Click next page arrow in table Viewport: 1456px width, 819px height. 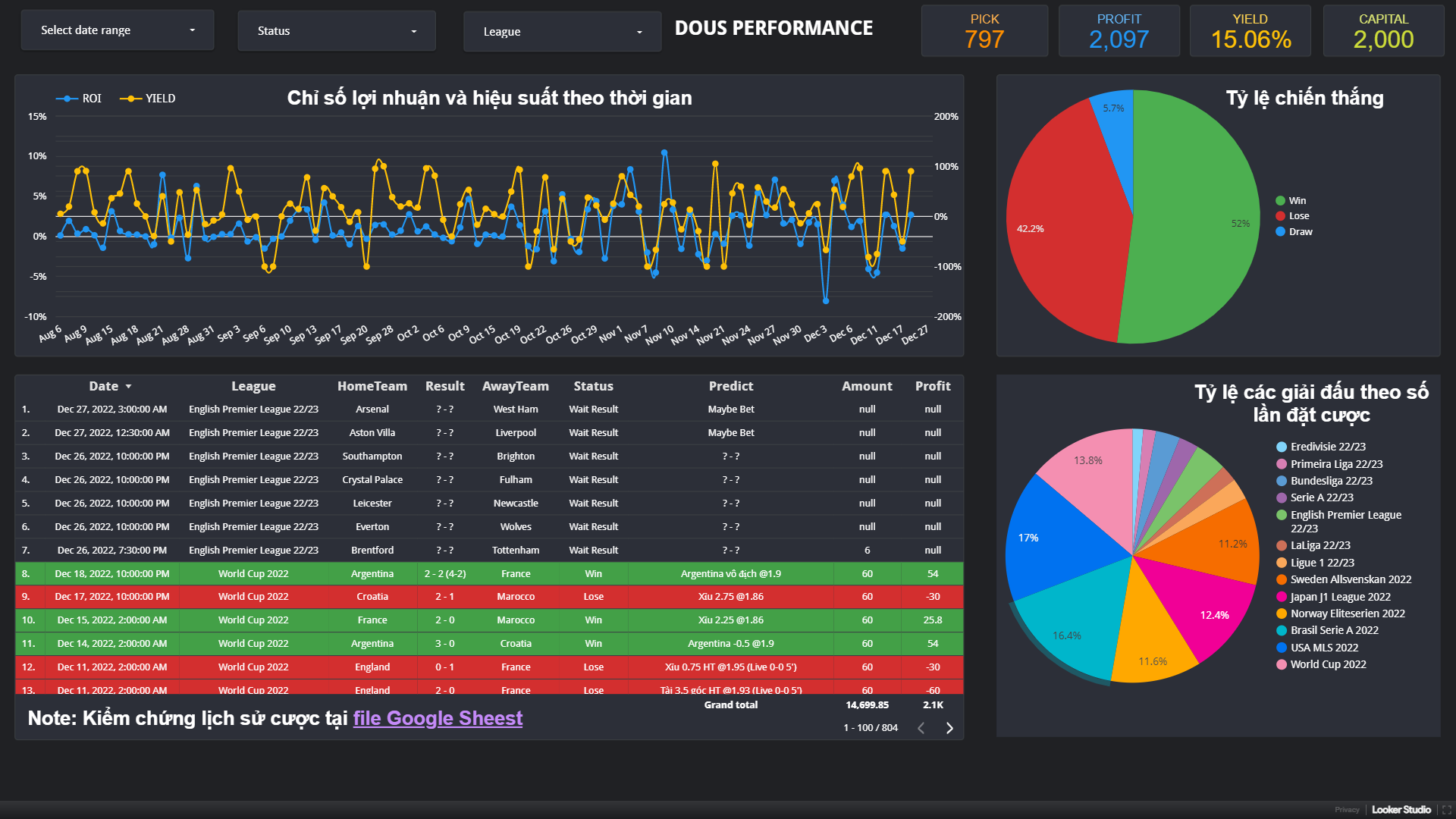pyautogui.click(x=949, y=728)
